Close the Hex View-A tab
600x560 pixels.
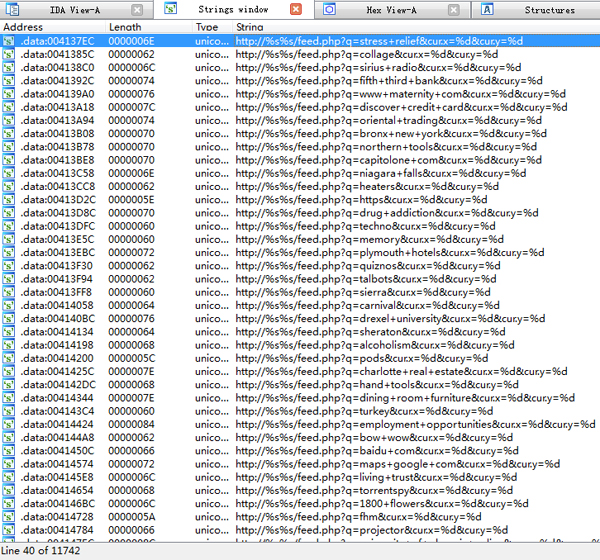tap(453, 10)
